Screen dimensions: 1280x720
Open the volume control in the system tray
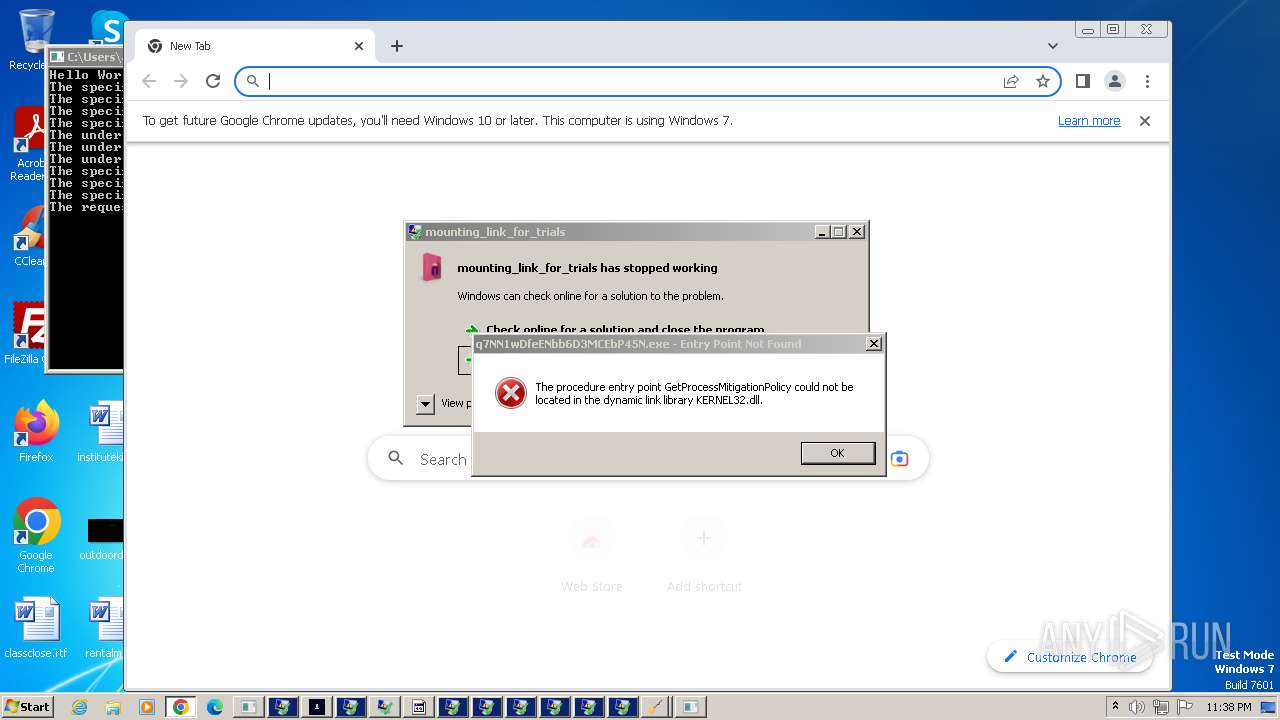(x=1138, y=707)
